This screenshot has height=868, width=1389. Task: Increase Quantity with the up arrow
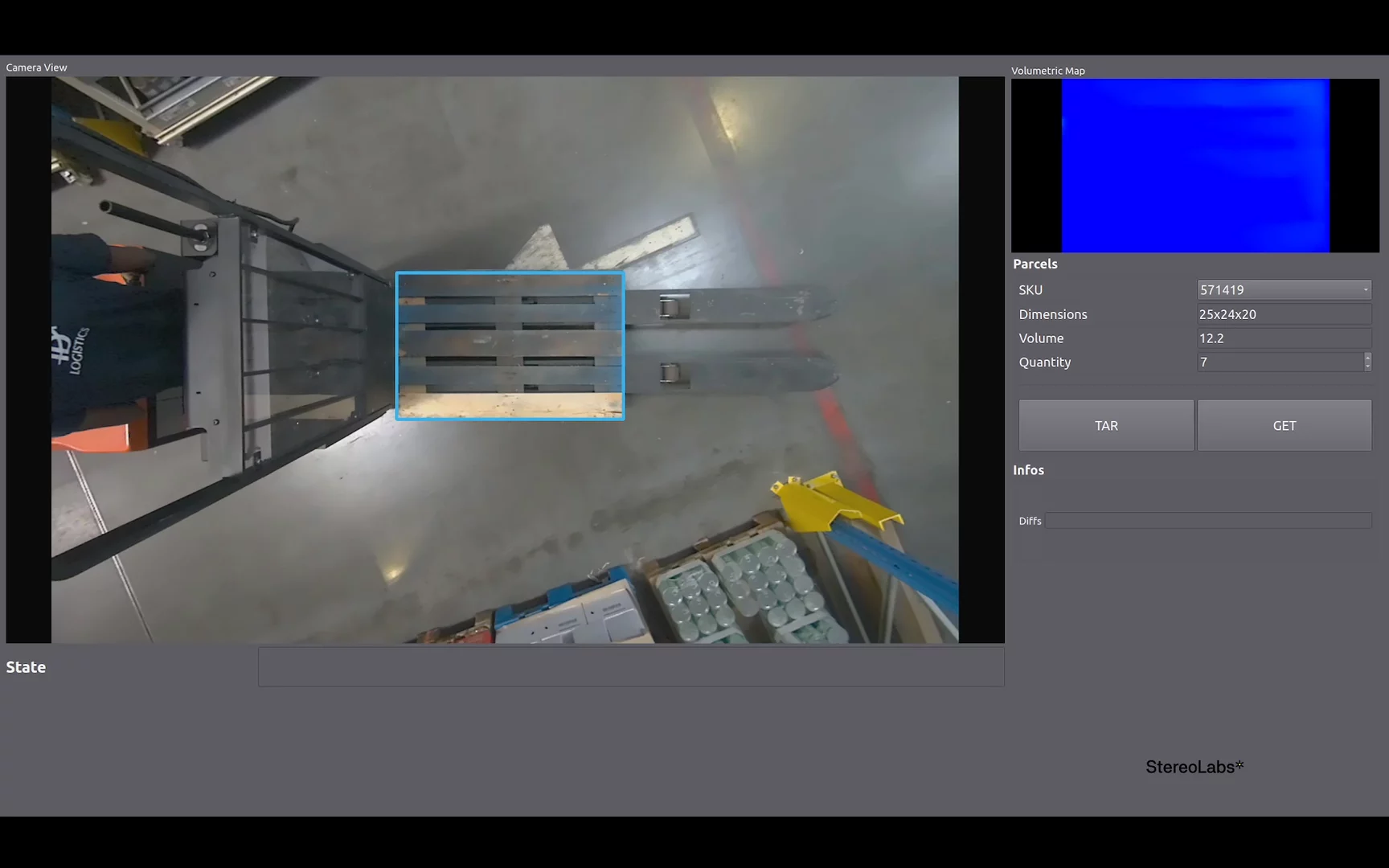(1367, 358)
